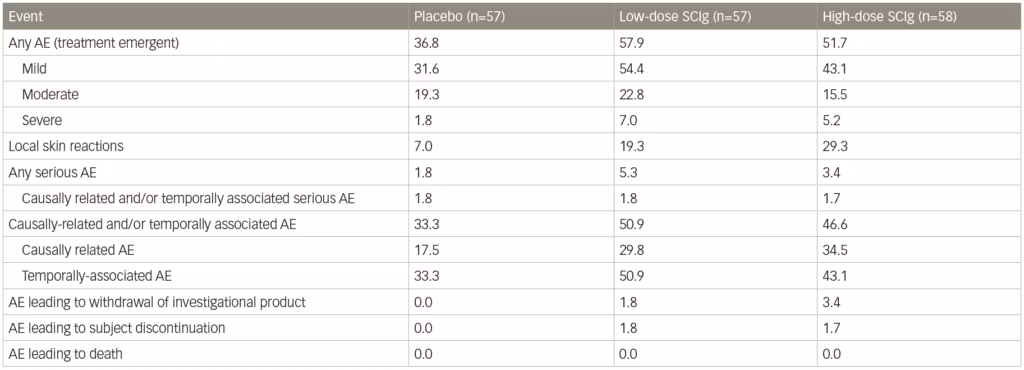Select the Severe row label
Image resolution: width=1024 pixels, height=370 pixels.
point(40,120)
